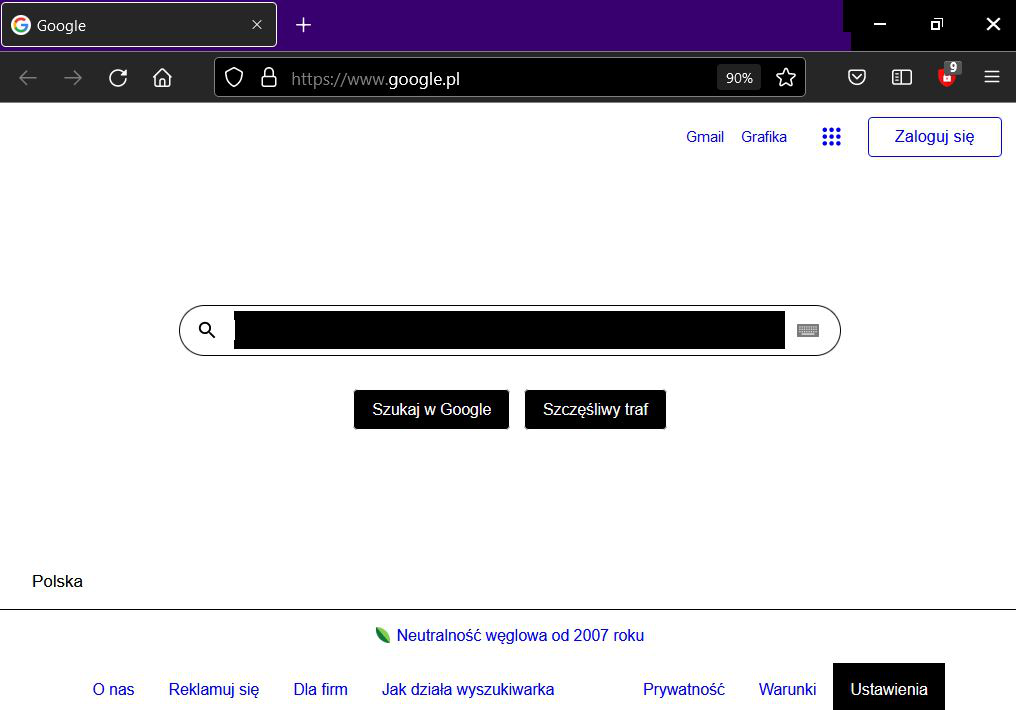The width and height of the screenshot is (1016, 710).
Task: Open tracking protection shield info
Action: point(234,78)
